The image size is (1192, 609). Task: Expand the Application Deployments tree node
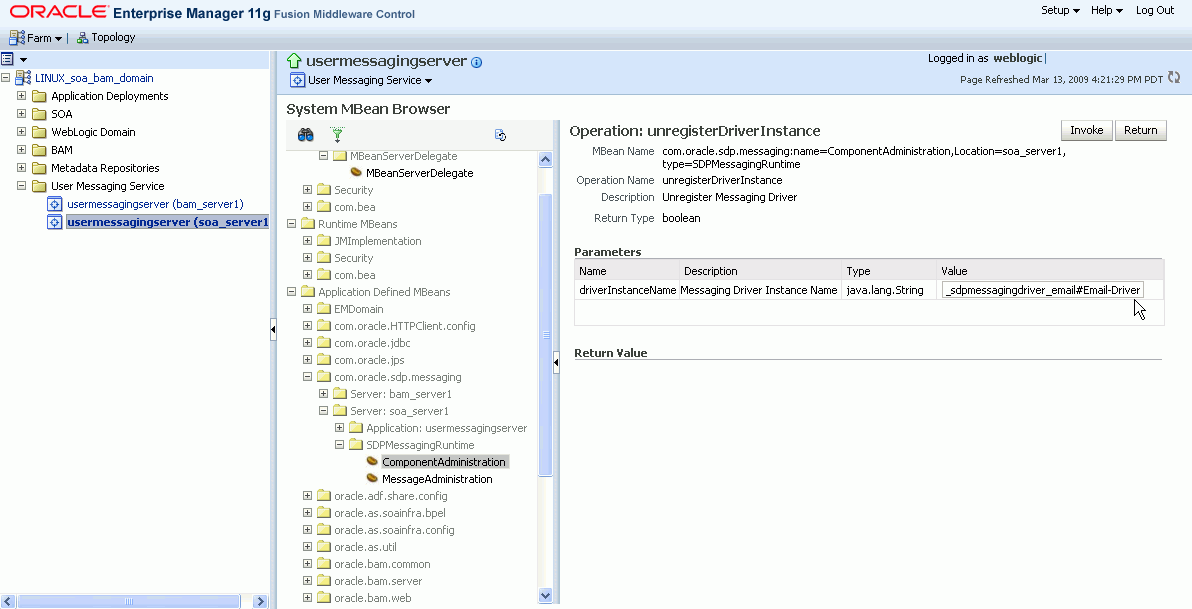(21, 95)
